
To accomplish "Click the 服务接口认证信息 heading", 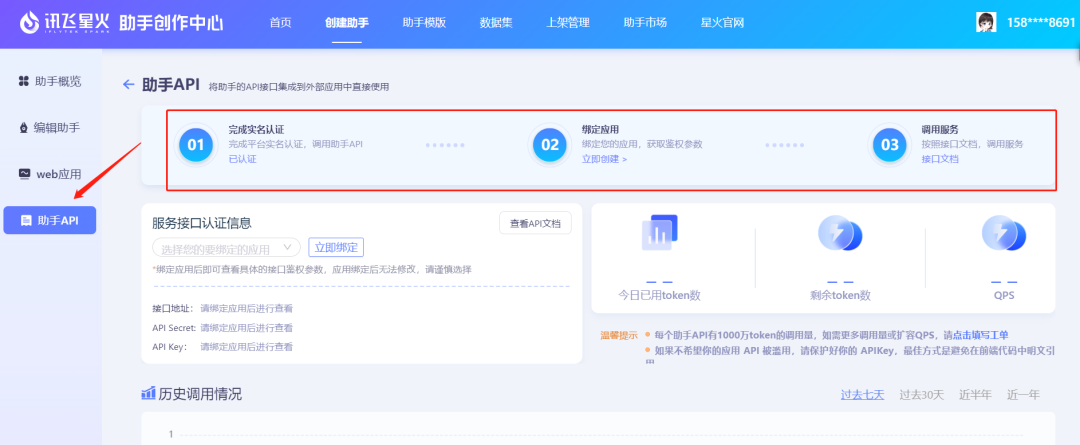I will pos(202,222).
